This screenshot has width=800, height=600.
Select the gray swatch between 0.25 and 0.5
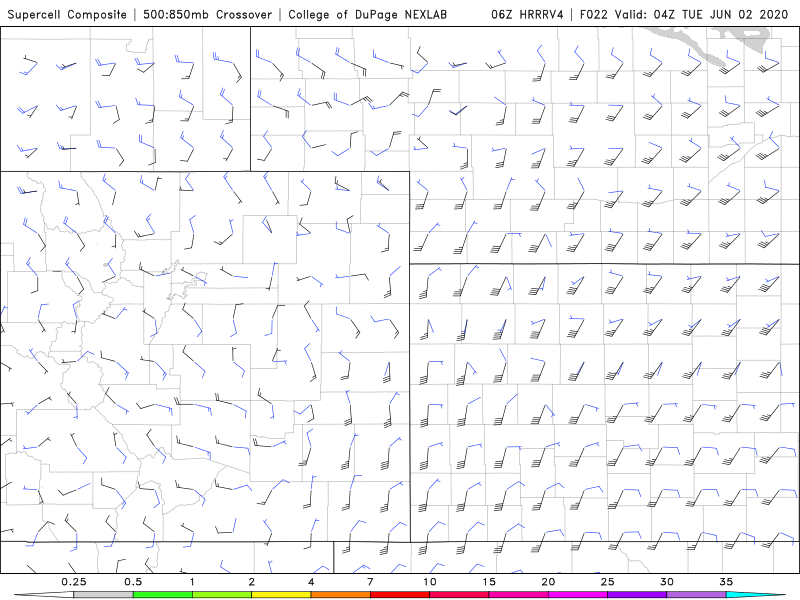[103, 595]
